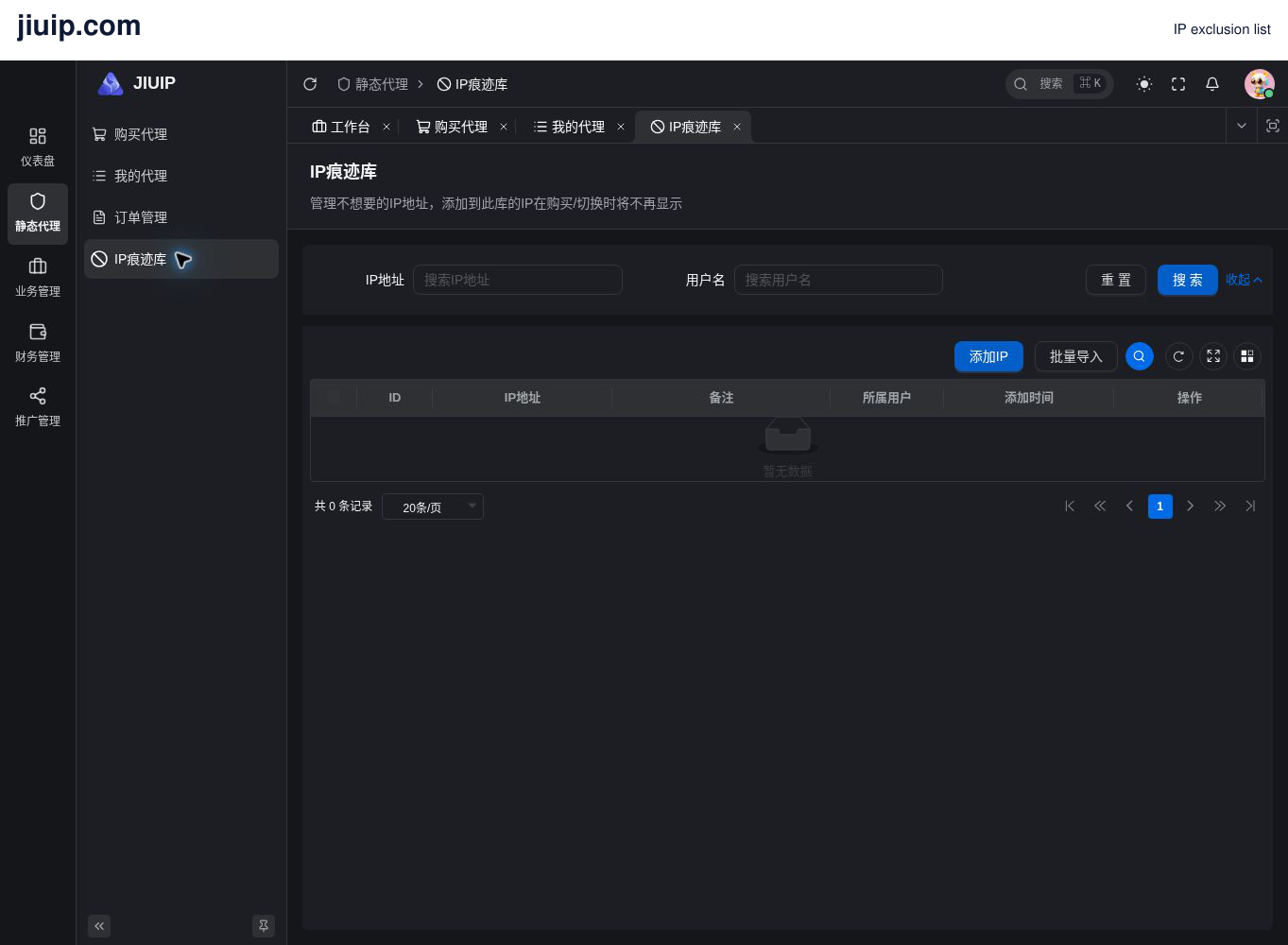Open 我的代理 in the side menu
Screen dimensions: 1288x945
pos(181,176)
